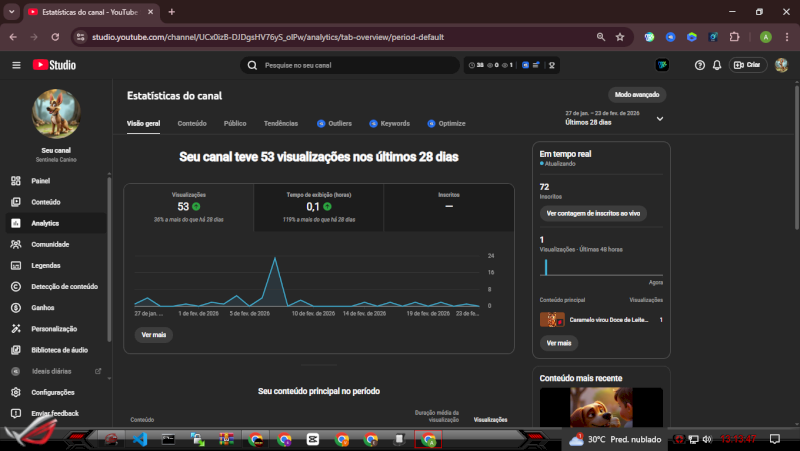Click the Comunidade sidebar icon
The width and height of the screenshot is (800, 451).
16,244
